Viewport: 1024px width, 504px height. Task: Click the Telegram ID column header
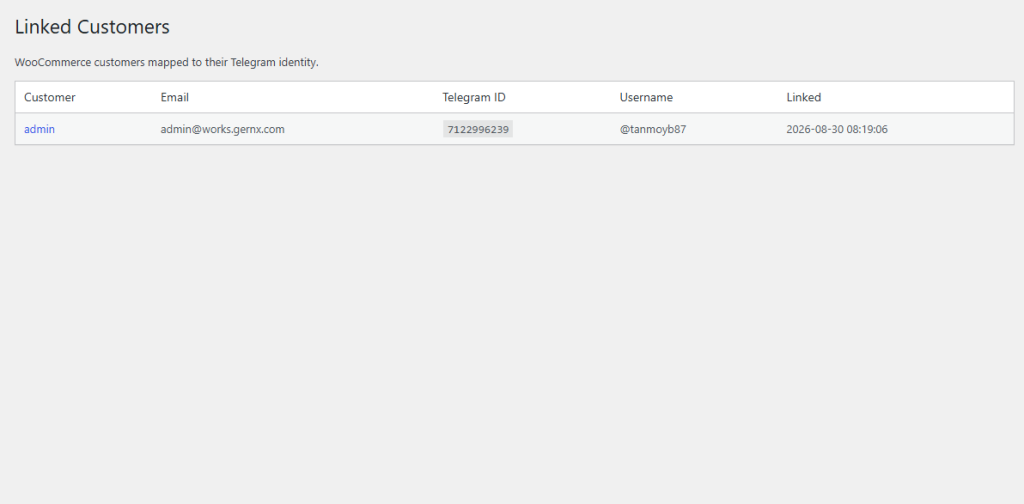tap(474, 97)
